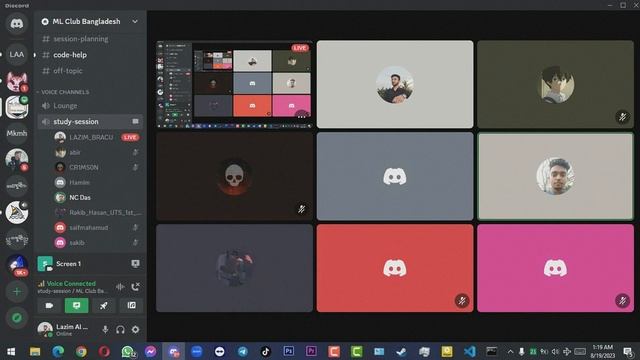Click the Add a Server plus icon
The width and height of the screenshot is (640, 360).
click(17, 291)
